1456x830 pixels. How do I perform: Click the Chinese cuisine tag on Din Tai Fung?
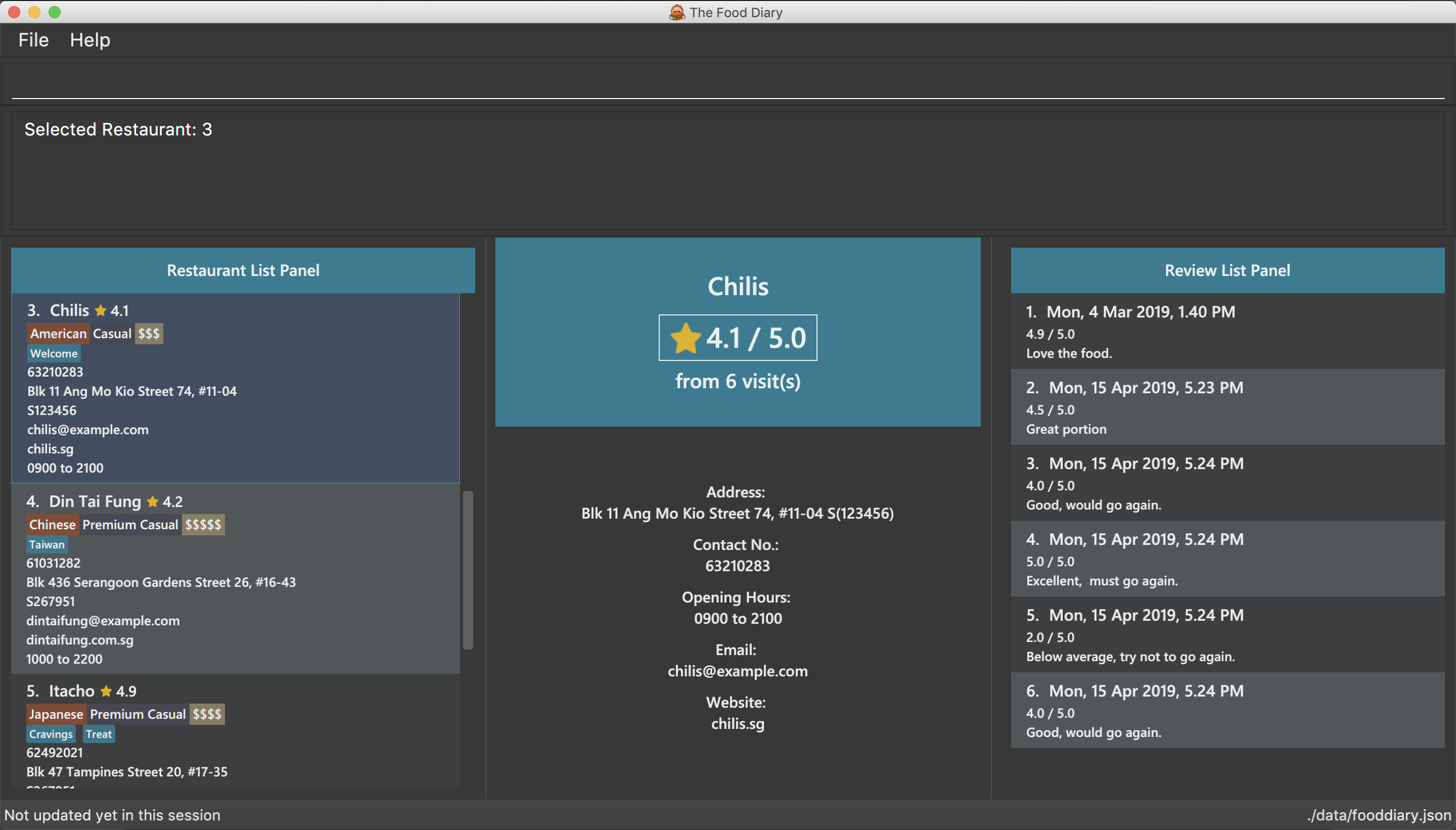(x=52, y=524)
